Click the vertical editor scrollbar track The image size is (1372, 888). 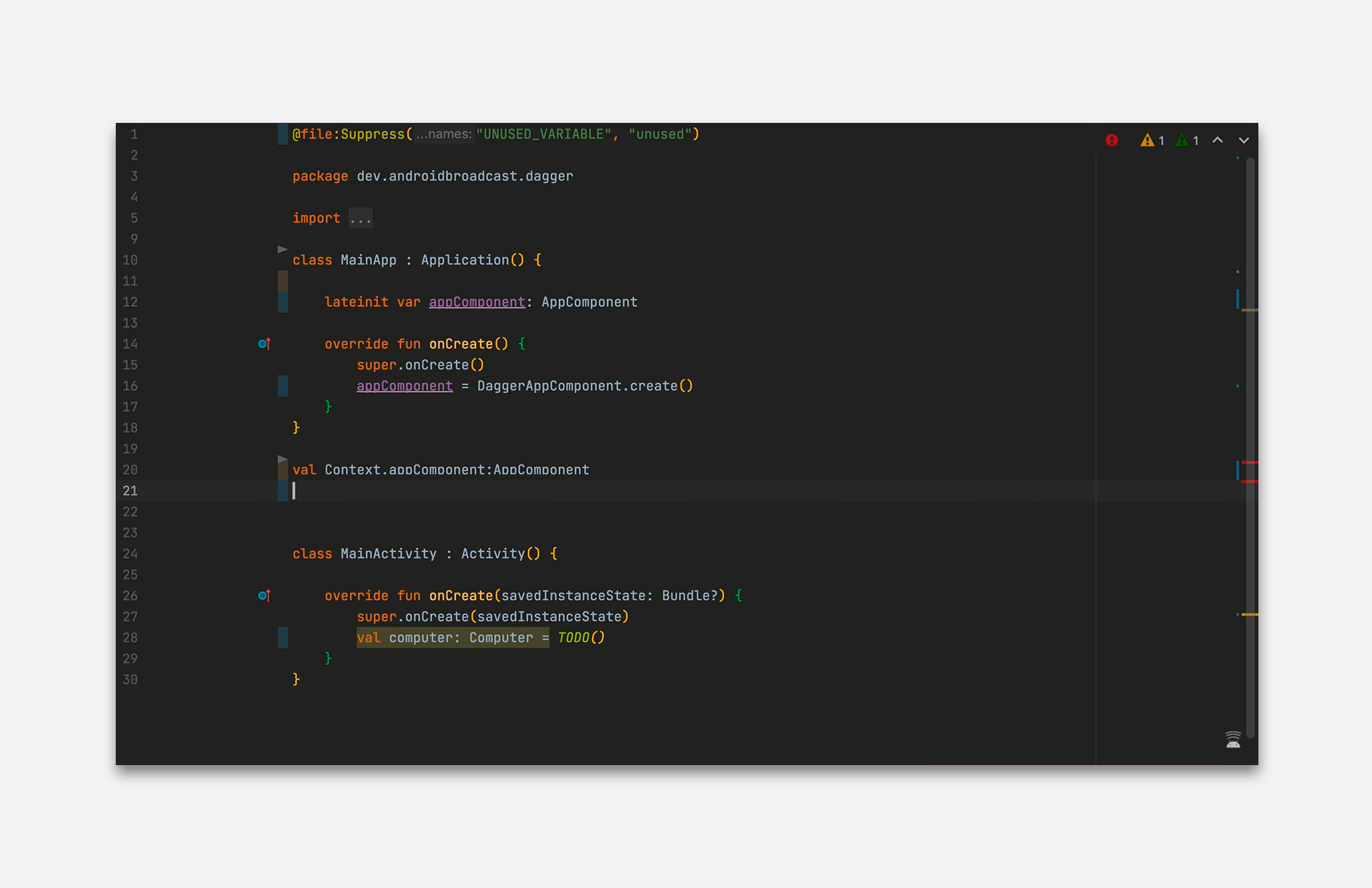pos(1251,543)
